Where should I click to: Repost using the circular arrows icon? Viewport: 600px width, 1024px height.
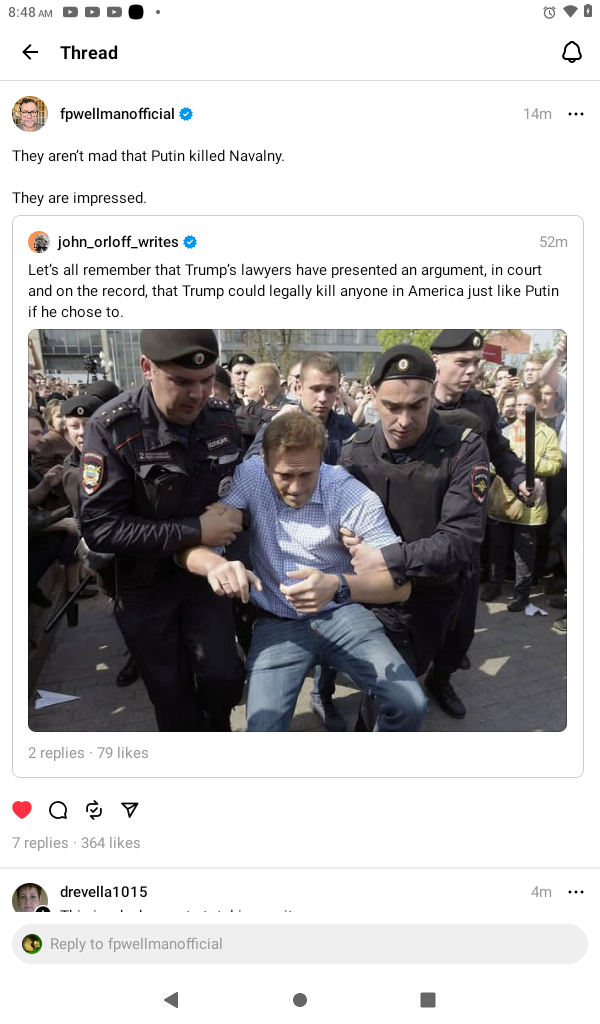point(94,810)
